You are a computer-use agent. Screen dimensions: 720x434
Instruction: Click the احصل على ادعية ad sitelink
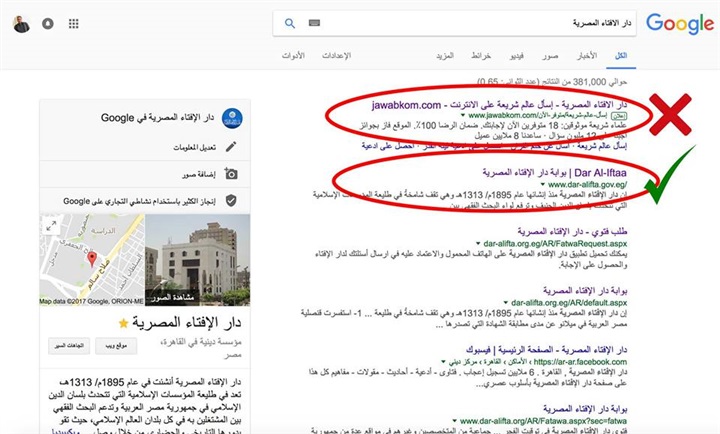coord(388,146)
